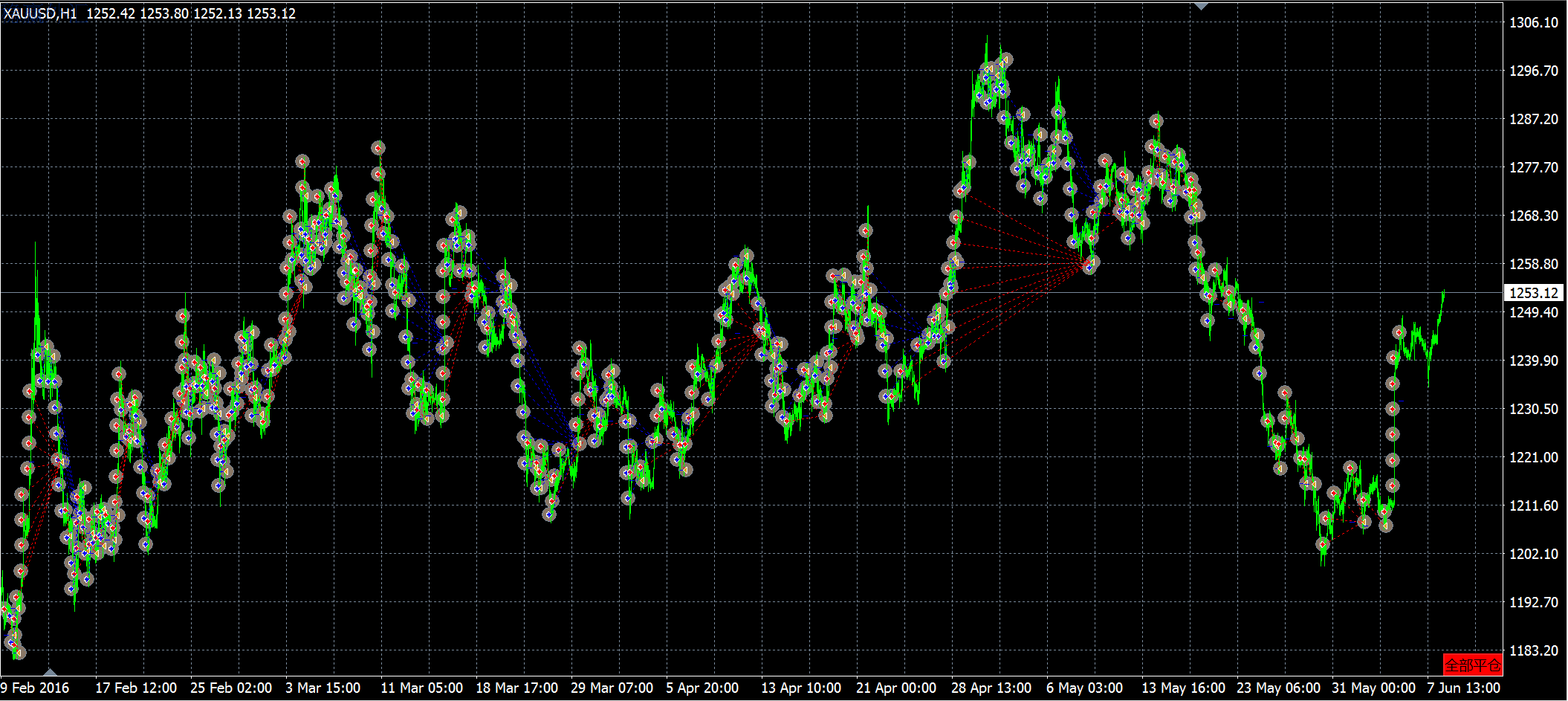
Task: Click the chart shift triangle on the top edge
Action: (x=1201, y=6)
